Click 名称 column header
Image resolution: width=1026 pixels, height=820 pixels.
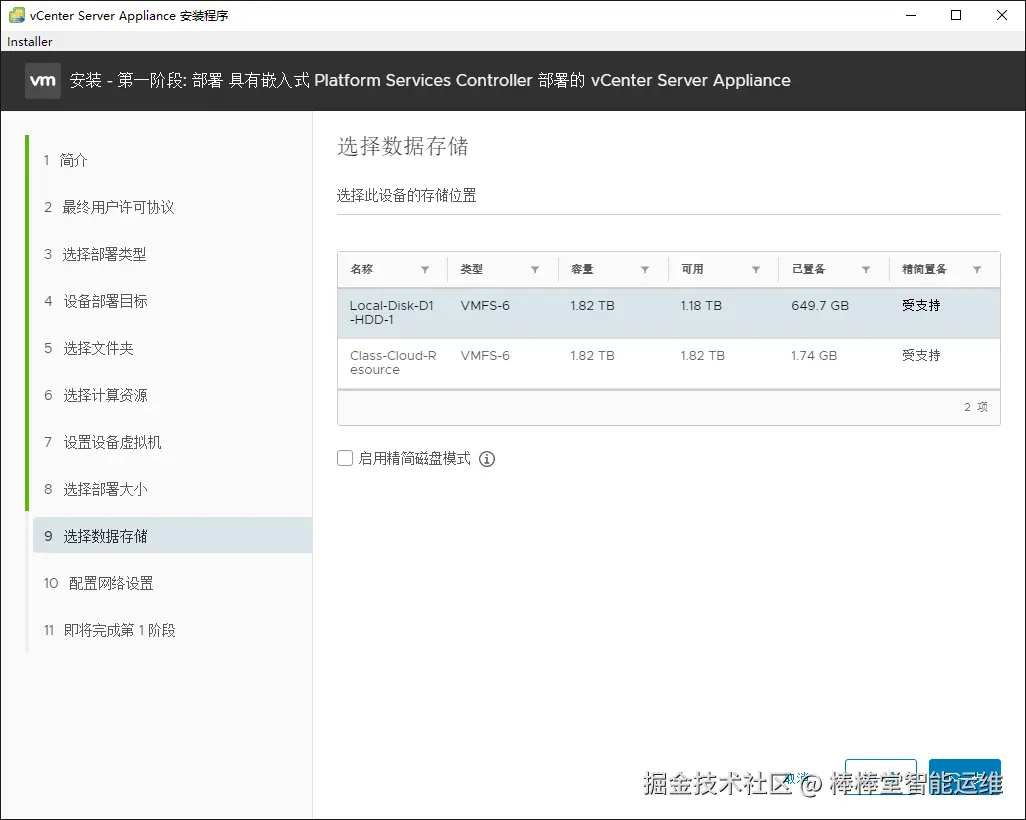(x=361, y=270)
